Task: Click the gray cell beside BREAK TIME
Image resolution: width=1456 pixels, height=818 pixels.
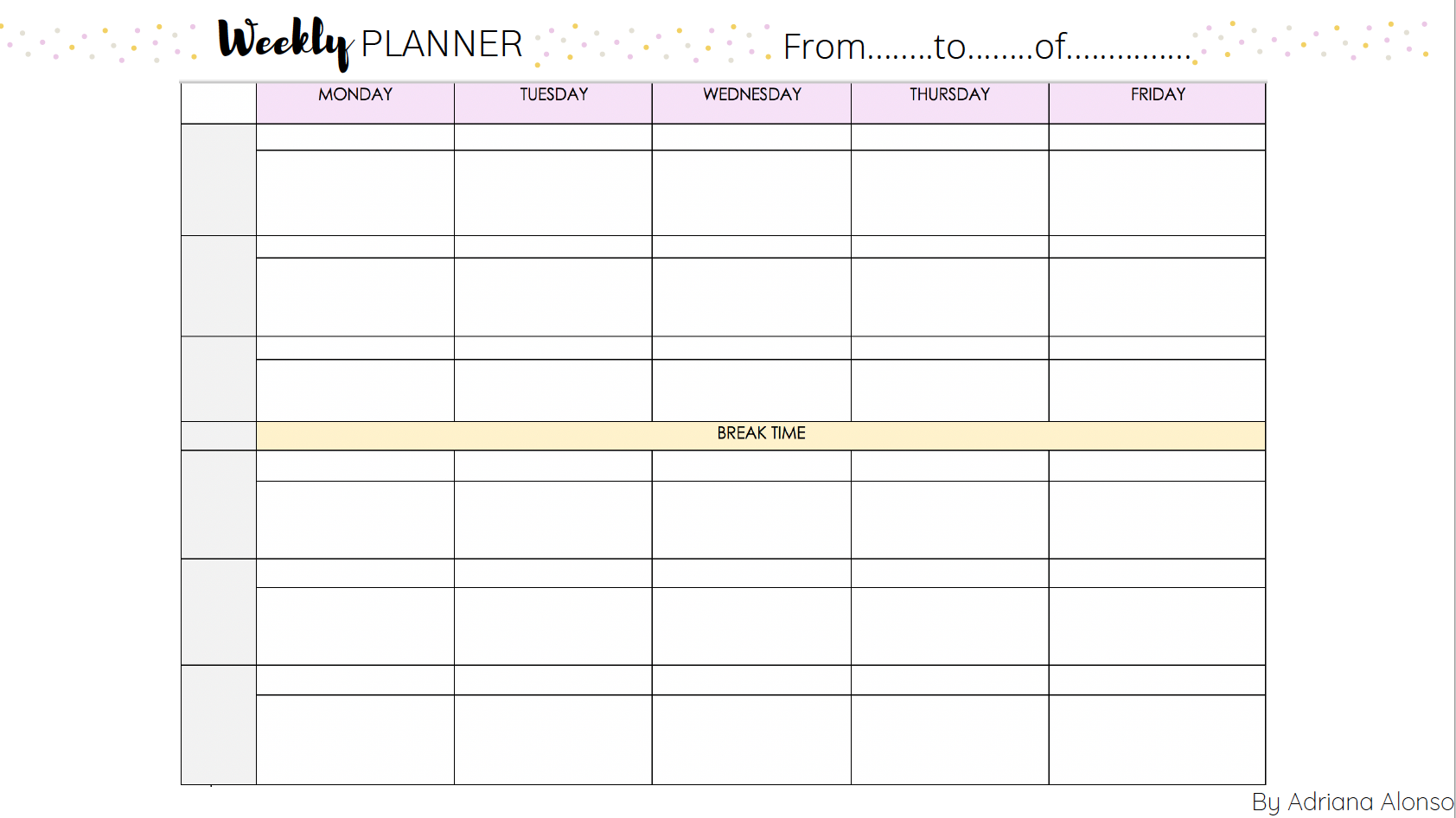Action: pyautogui.click(x=219, y=436)
